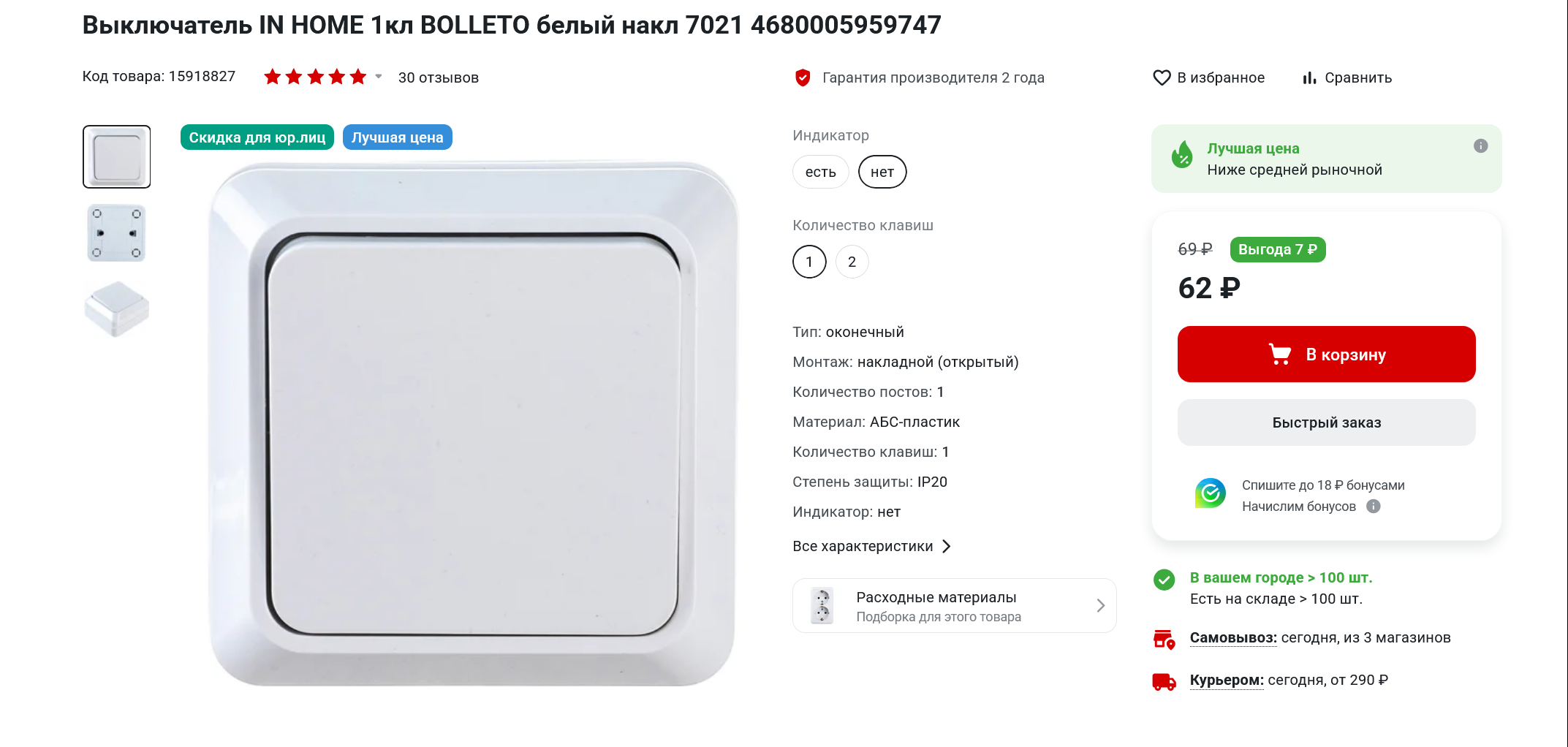The width and height of the screenshot is (1568, 747).
Task: Open 30 отзывов reviews link
Action: click(439, 77)
